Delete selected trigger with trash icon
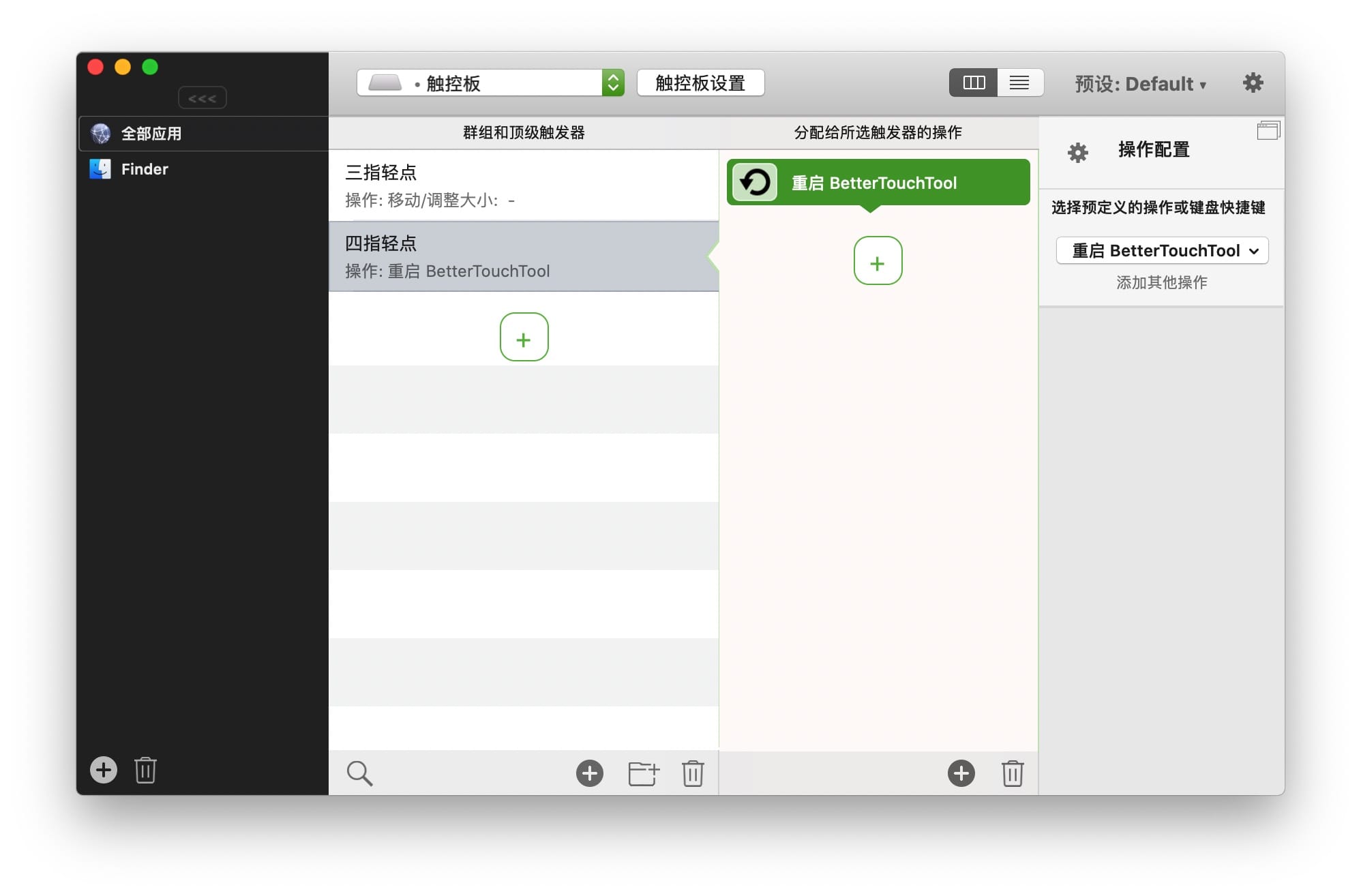Viewport: 1361px width, 896px height. pyautogui.click(x=693, y=773)
